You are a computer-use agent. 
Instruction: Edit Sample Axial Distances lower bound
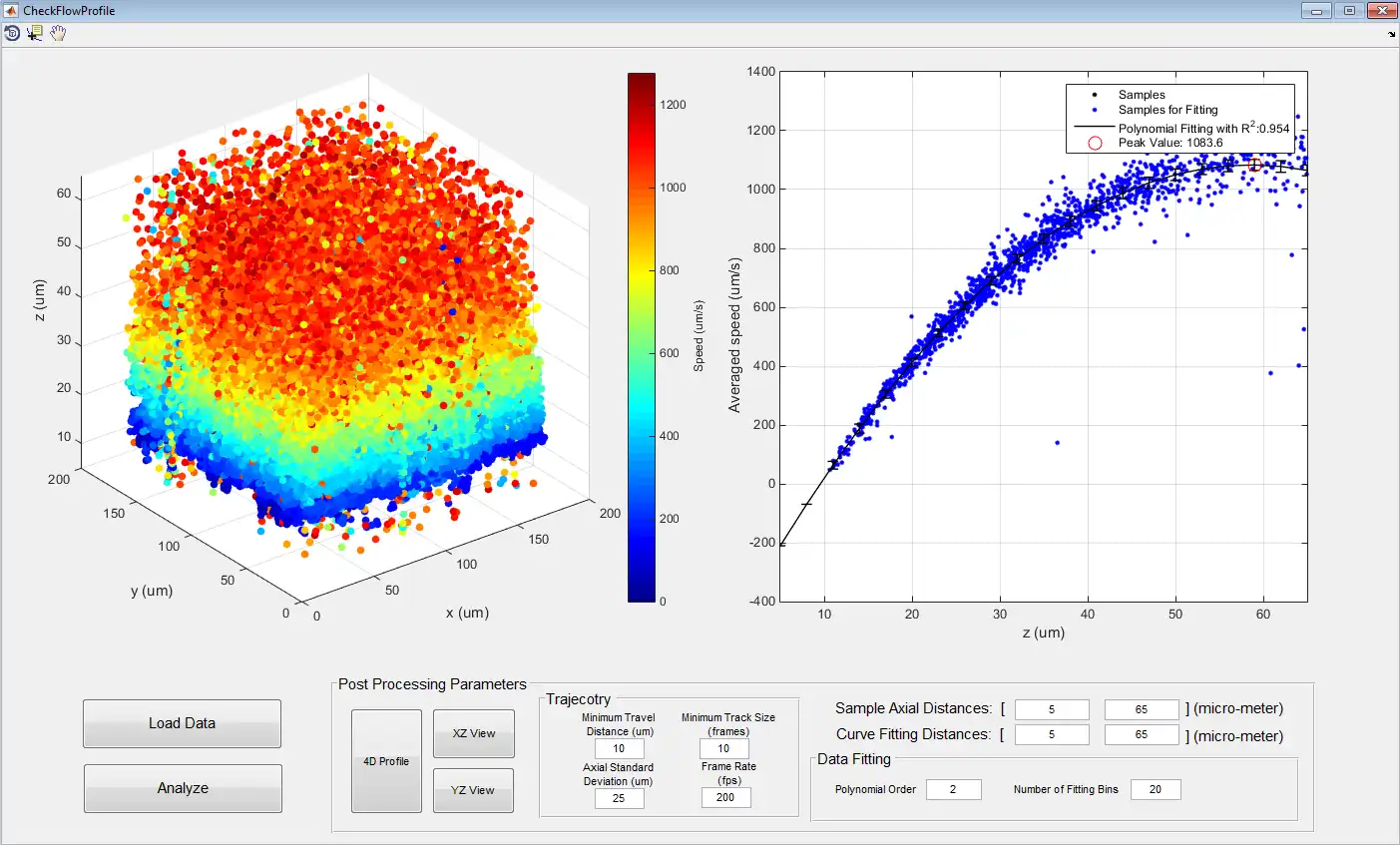click(x=1052, y=709)
